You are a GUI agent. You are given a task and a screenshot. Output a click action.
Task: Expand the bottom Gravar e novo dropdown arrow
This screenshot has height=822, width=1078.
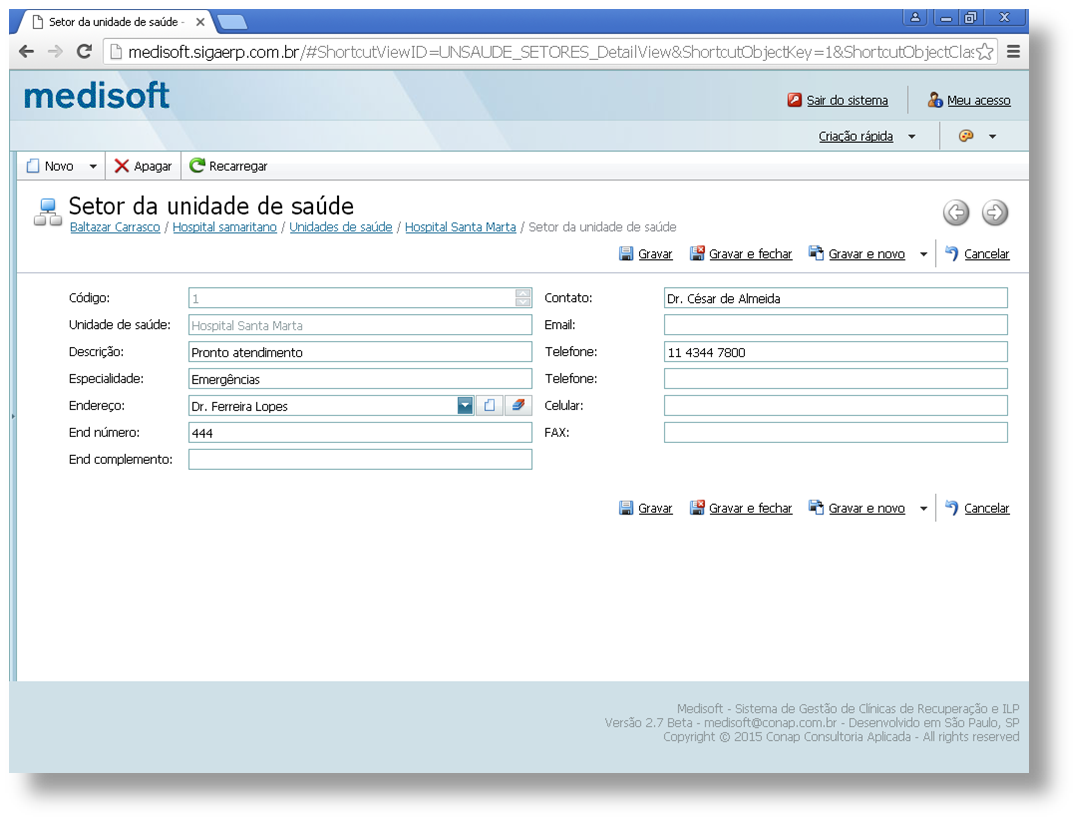(x=923, y=509)
